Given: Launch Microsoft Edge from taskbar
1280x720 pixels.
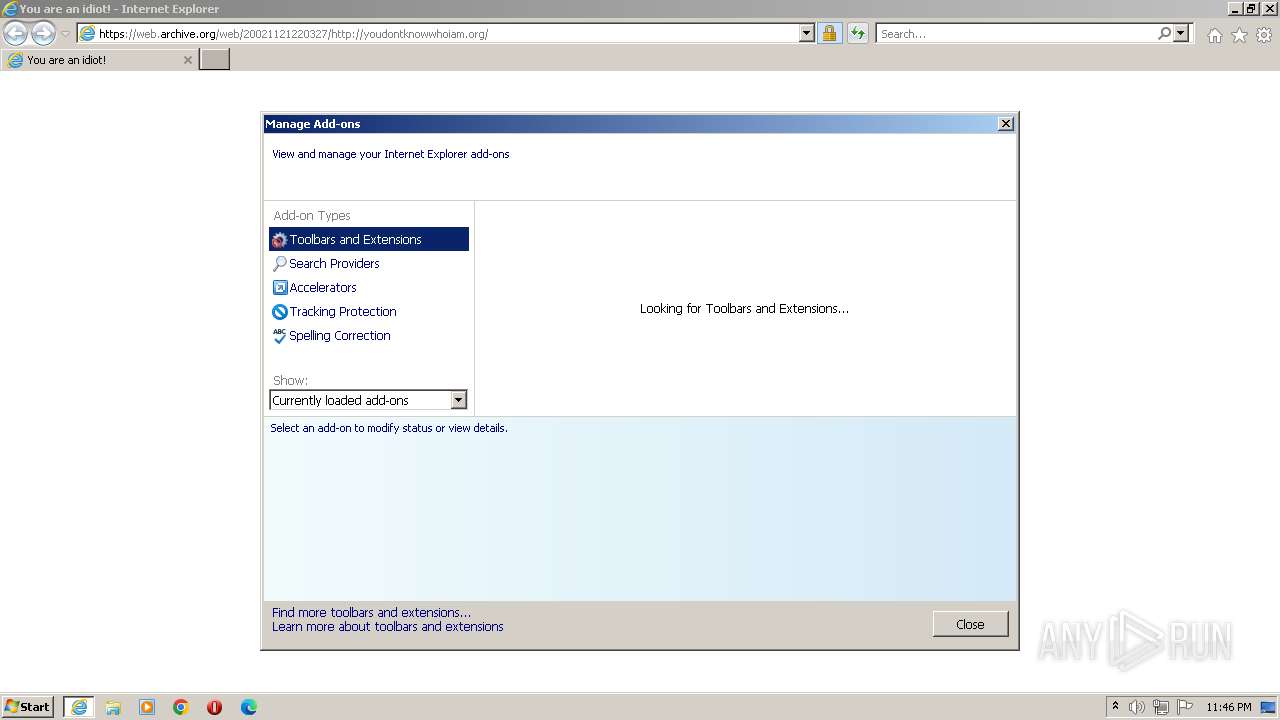Looking at the screenshot, I should click(249, 707).
